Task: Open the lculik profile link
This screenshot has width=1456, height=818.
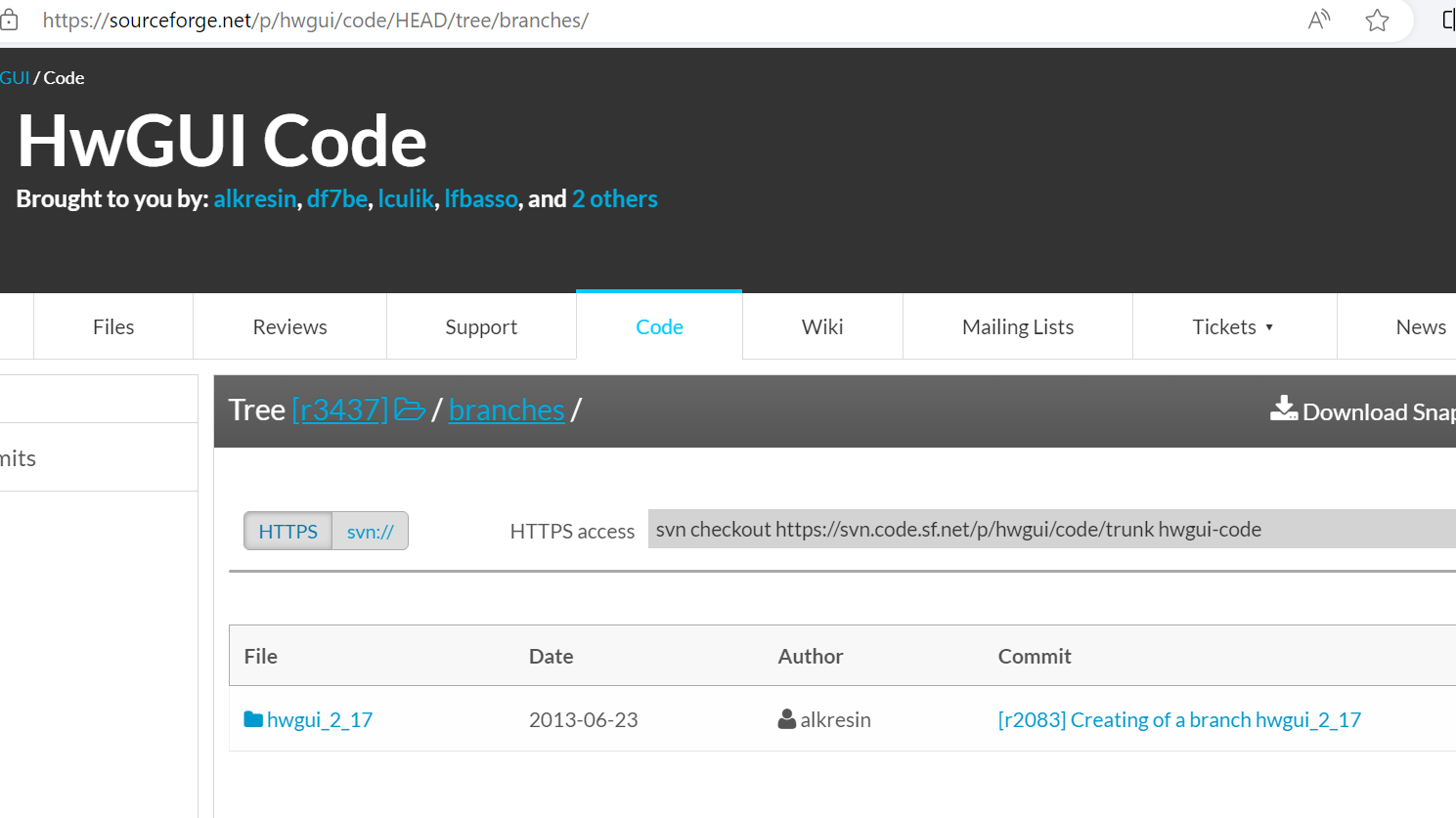Action: click(x=406, y=198)
